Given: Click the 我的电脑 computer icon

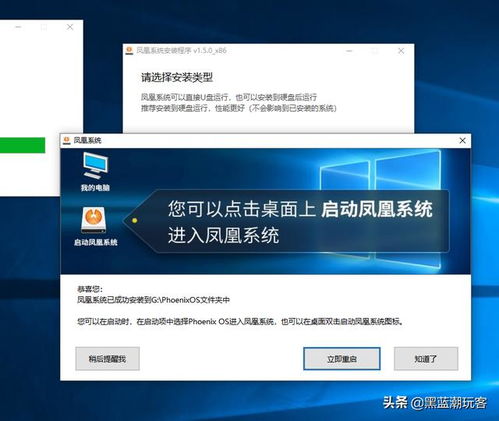Looking at the screenshot, I should tap(95, 165).
